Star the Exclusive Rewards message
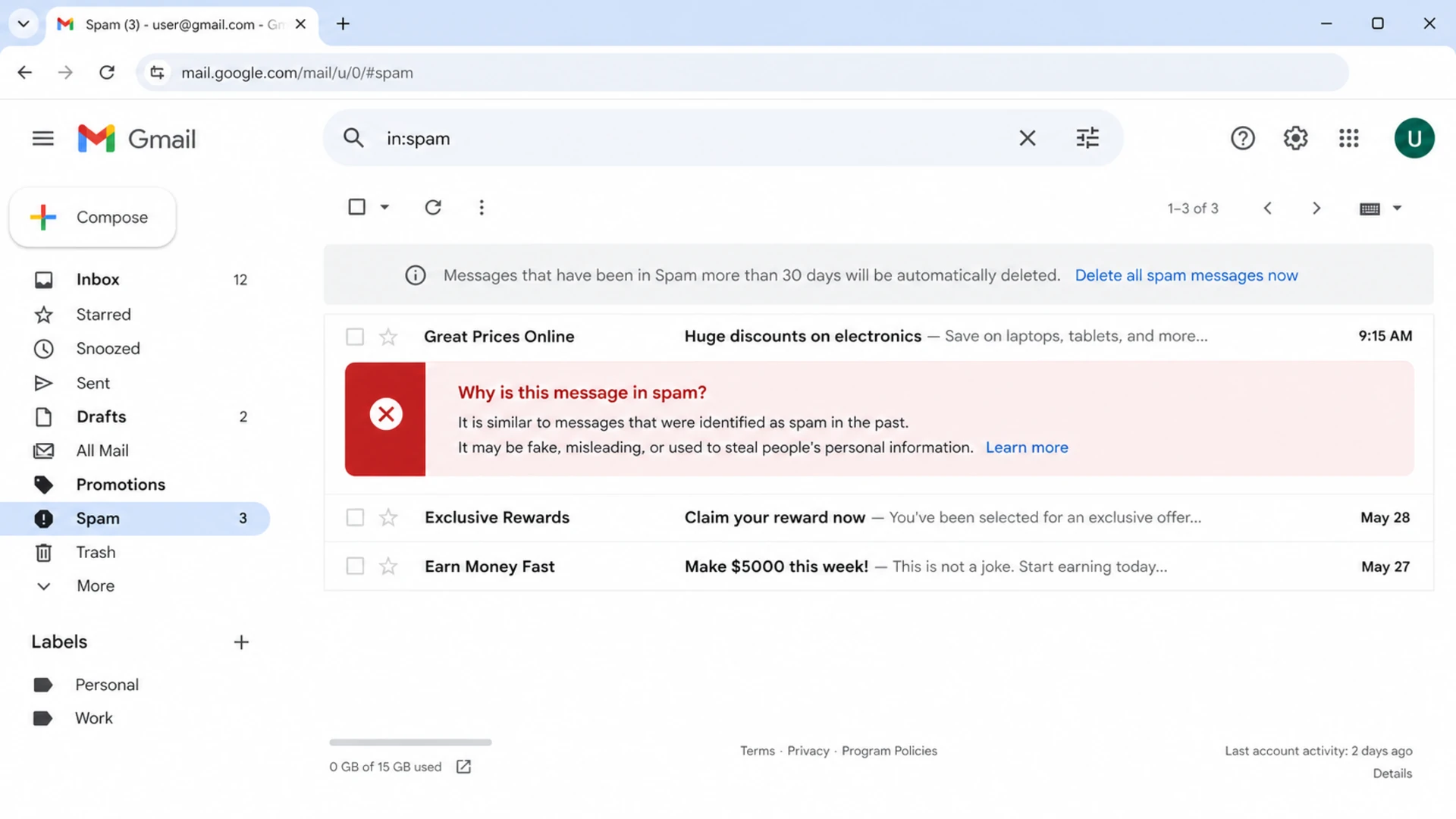 click(388, 518)
